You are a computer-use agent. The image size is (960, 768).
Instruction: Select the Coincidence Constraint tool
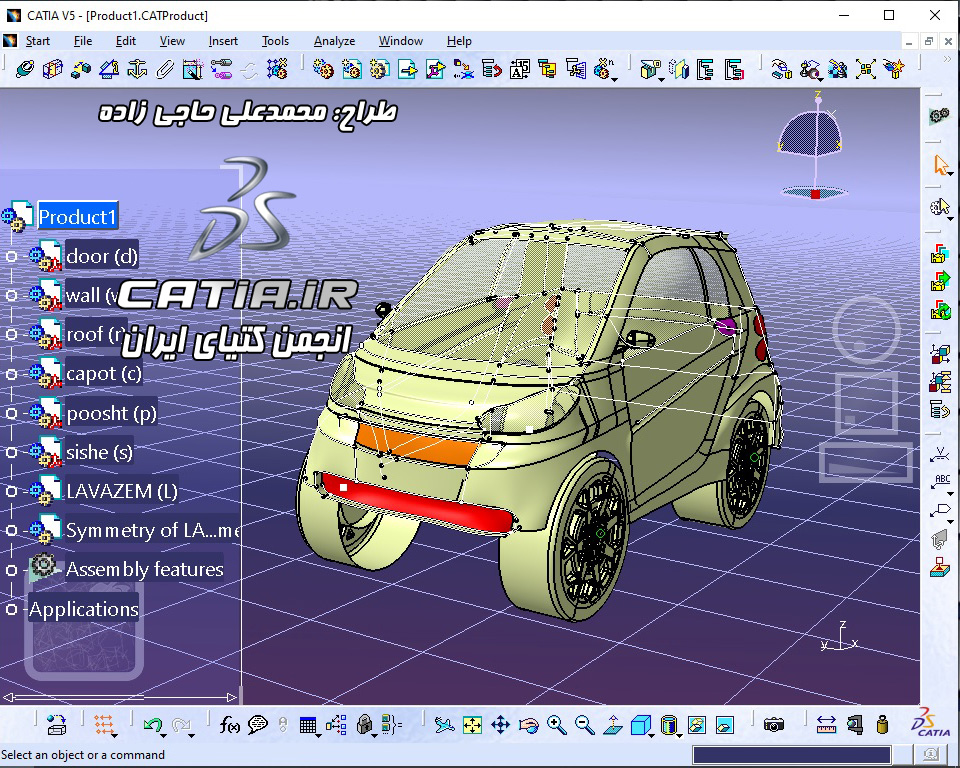[24, 69]
